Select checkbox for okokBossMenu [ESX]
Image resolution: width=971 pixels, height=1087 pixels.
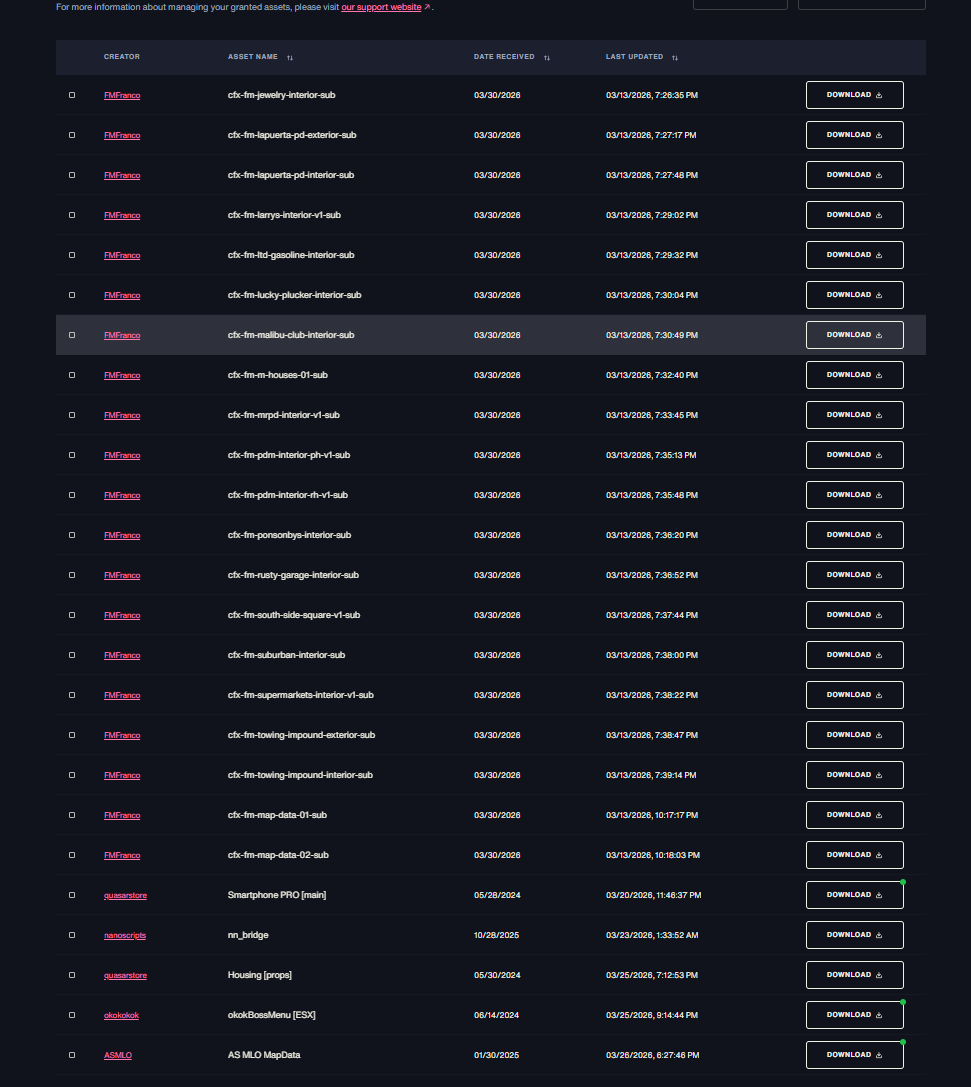[72, 1015]
